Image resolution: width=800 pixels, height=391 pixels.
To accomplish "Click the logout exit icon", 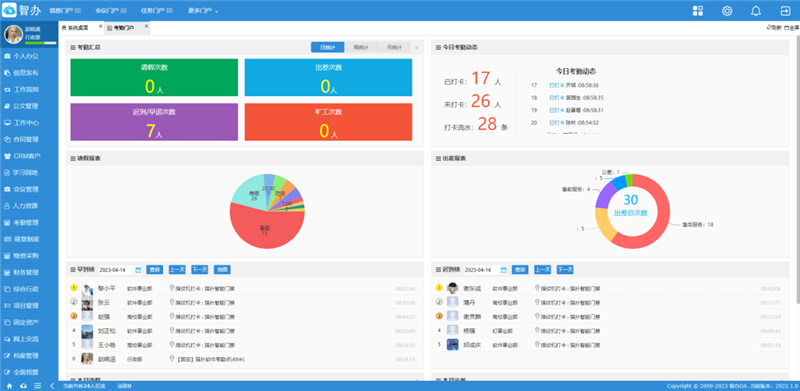I will pyautogui.click(x=785, y=11).
